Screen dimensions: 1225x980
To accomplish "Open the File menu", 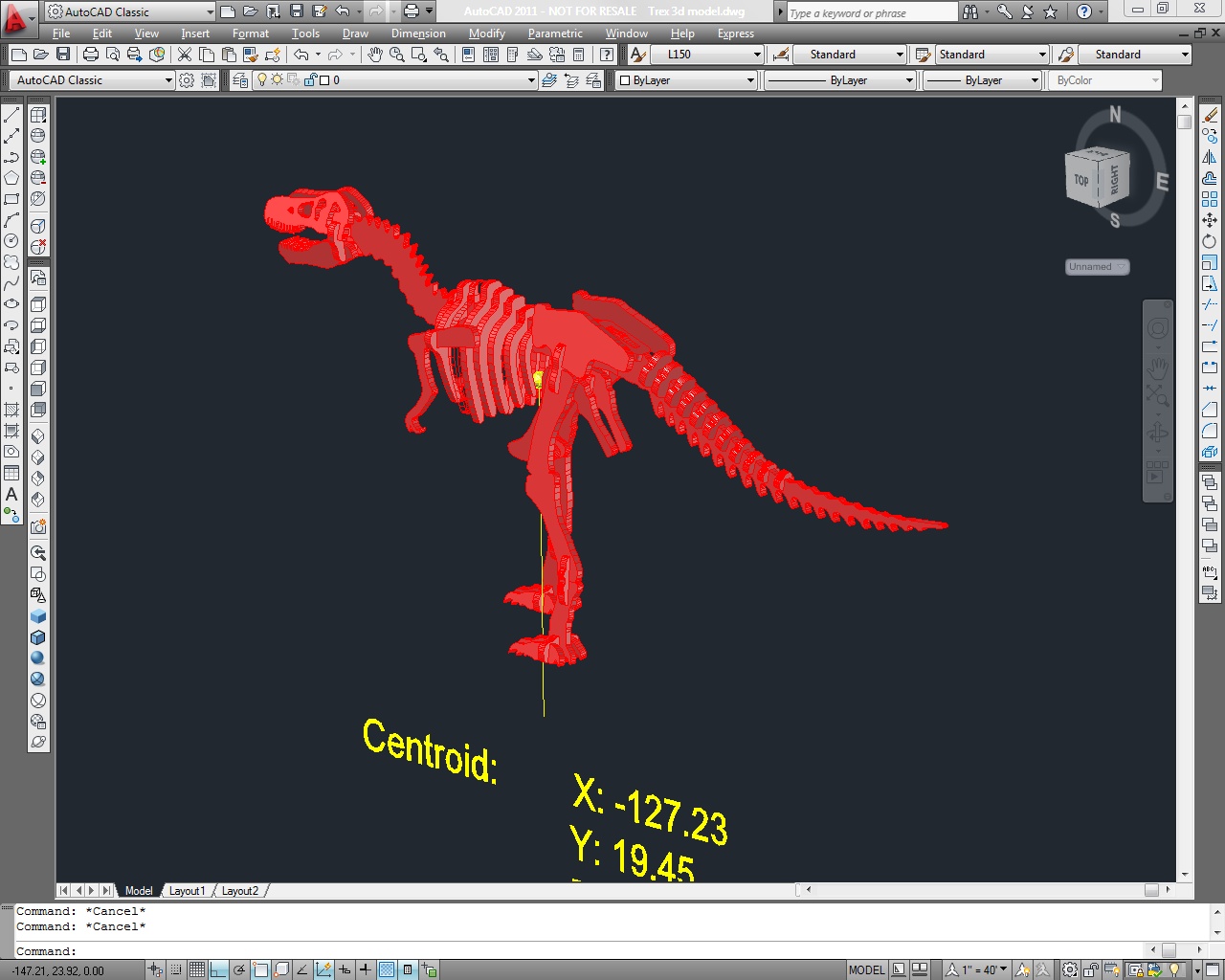I will point(61,33).
